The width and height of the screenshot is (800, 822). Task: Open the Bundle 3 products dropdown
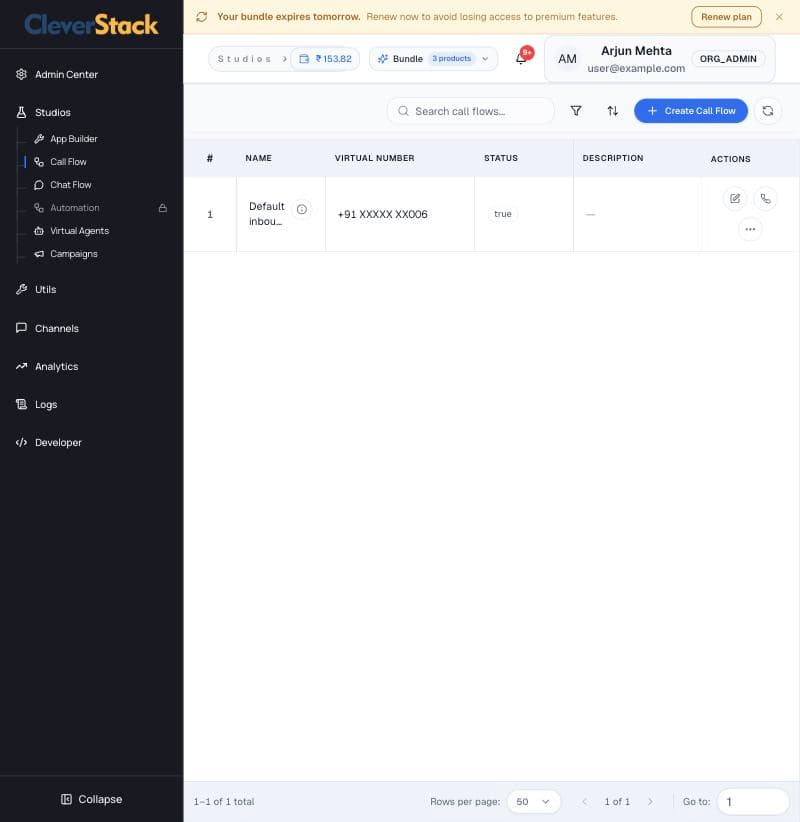click(x=433, y=59)
